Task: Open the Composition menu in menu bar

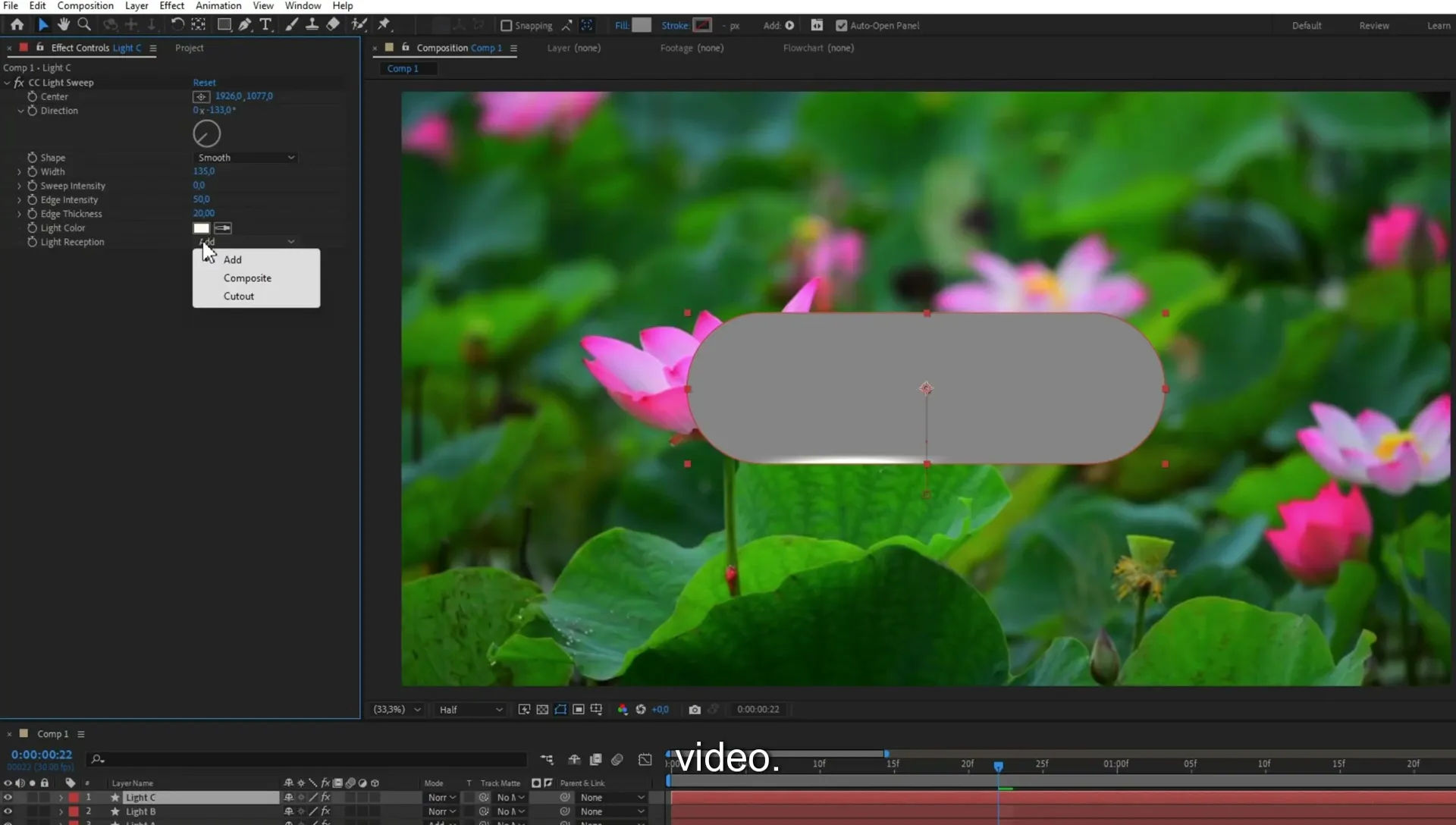Action: pyautogui.click(x=85, y=6)
